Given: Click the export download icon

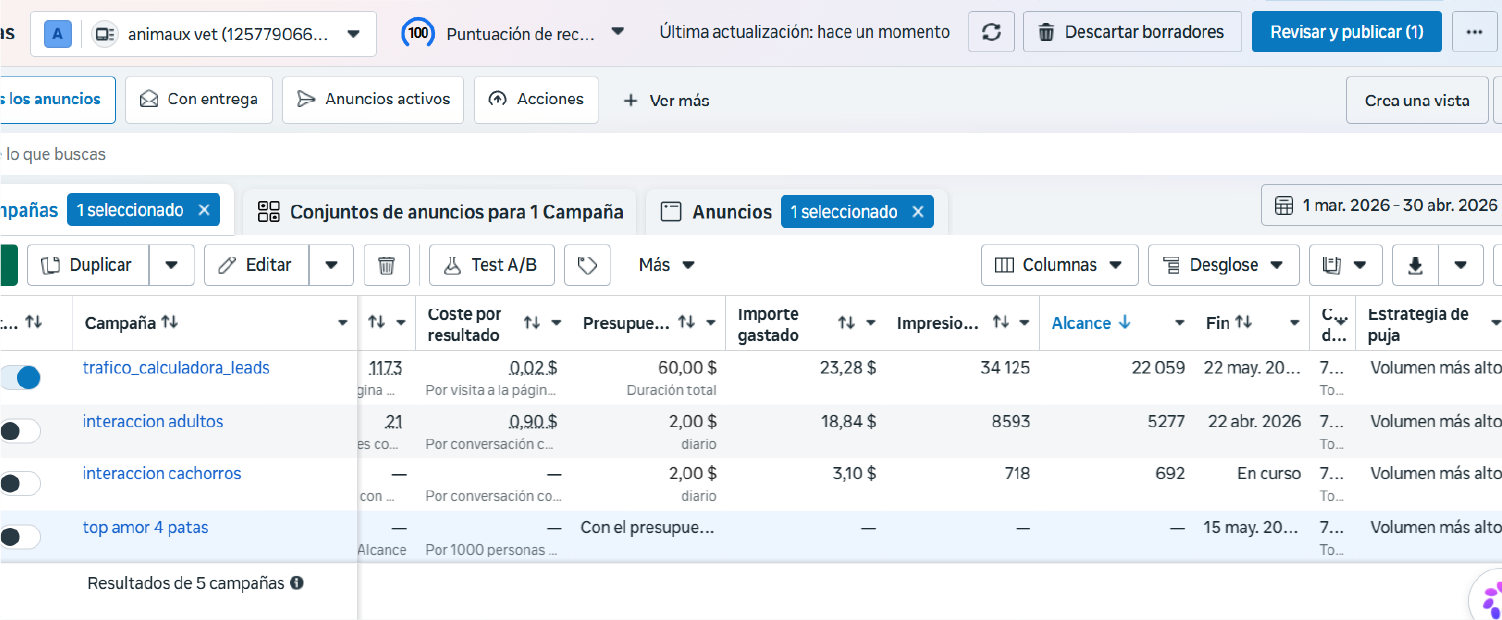Looking at the screenshot, I should 1415,265.
